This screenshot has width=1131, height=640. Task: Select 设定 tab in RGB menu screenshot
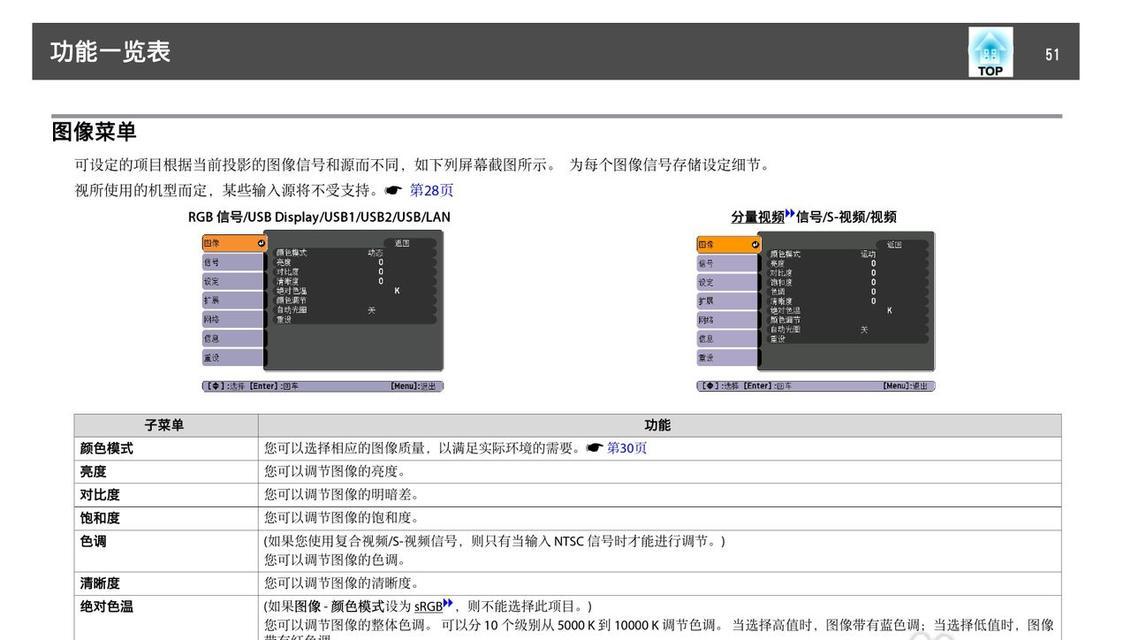[232, 281]
